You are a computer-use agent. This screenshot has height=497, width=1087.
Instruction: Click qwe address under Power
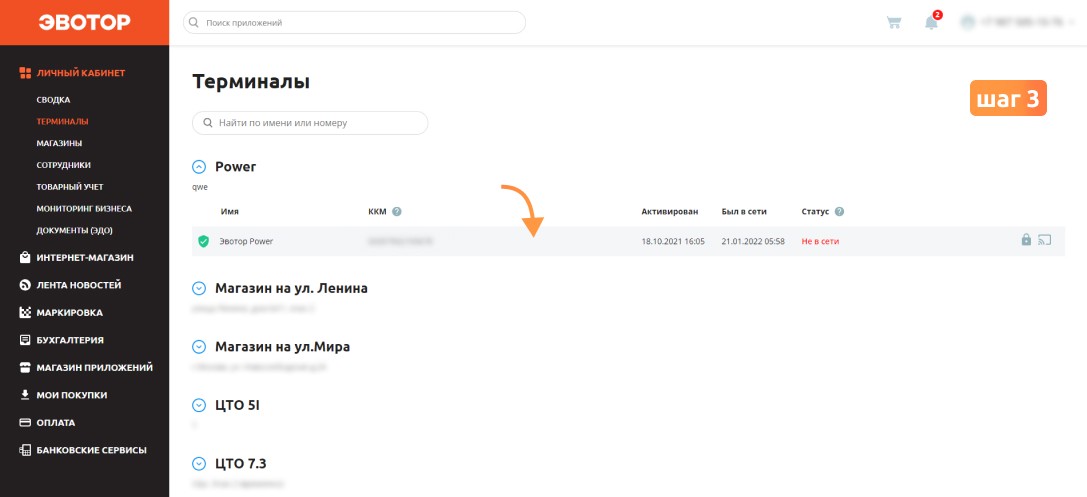[x=200, y=187]
